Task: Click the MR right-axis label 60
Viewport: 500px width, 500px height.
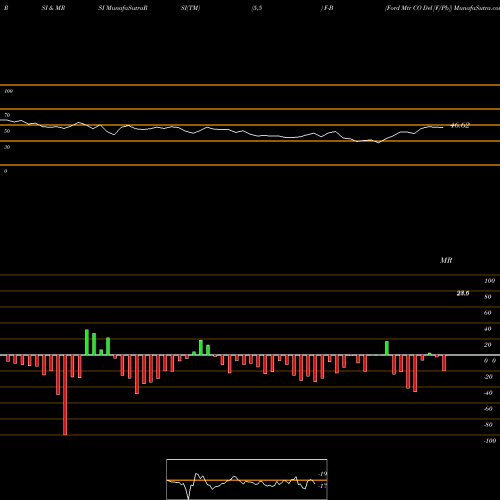Action: [x=488, y=313]
